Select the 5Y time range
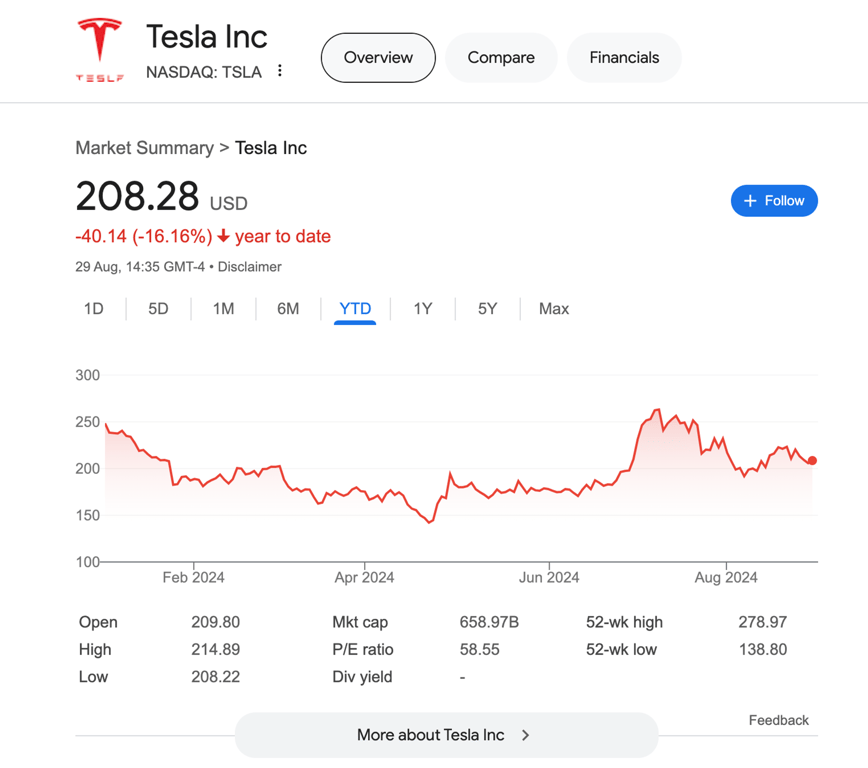This screenshot has height=768, width=868. [487, 309]
